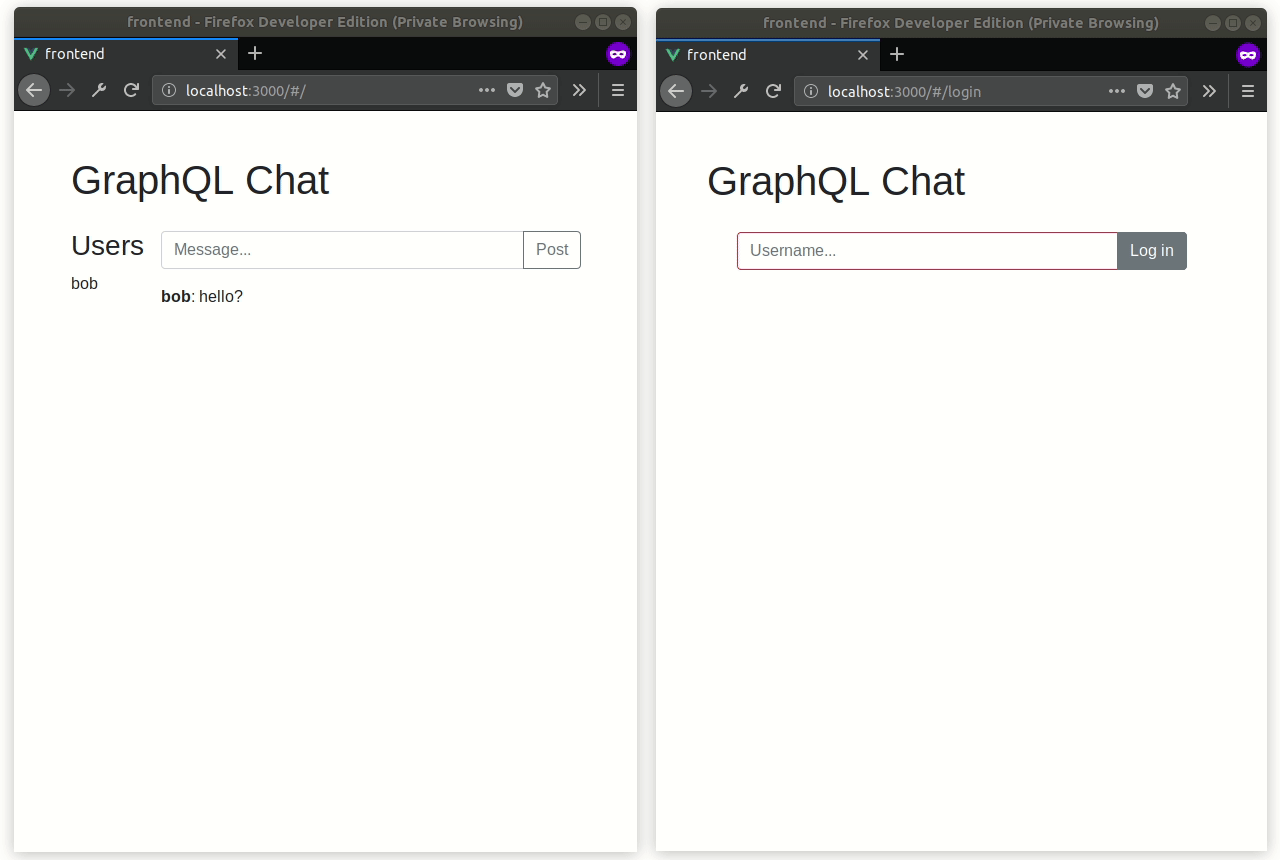Open hamburger menu in right window

pos(1248,91)
